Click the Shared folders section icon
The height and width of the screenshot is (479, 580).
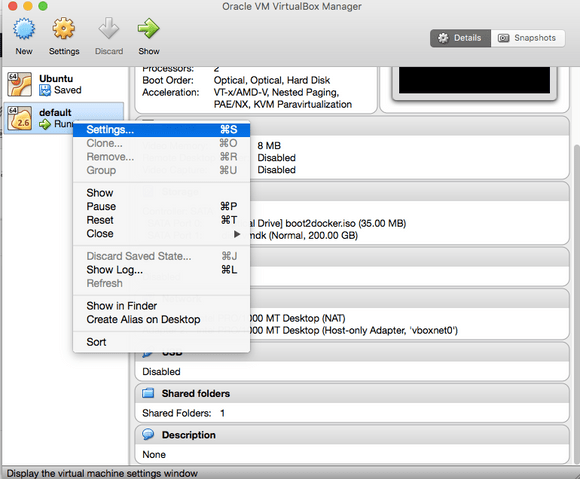coord(148,393)
